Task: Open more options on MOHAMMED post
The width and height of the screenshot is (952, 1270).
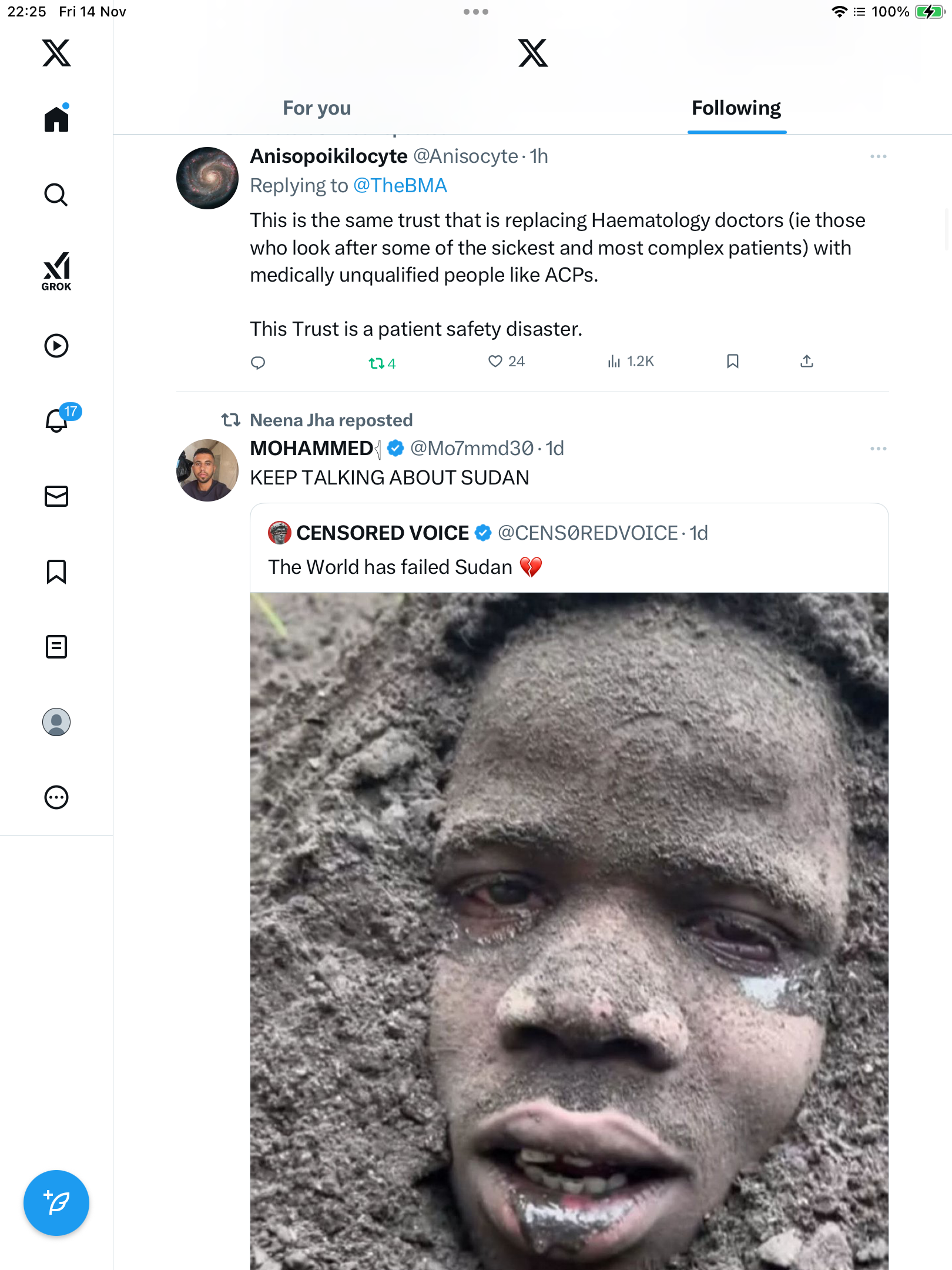Action: [x=878, y=449]
